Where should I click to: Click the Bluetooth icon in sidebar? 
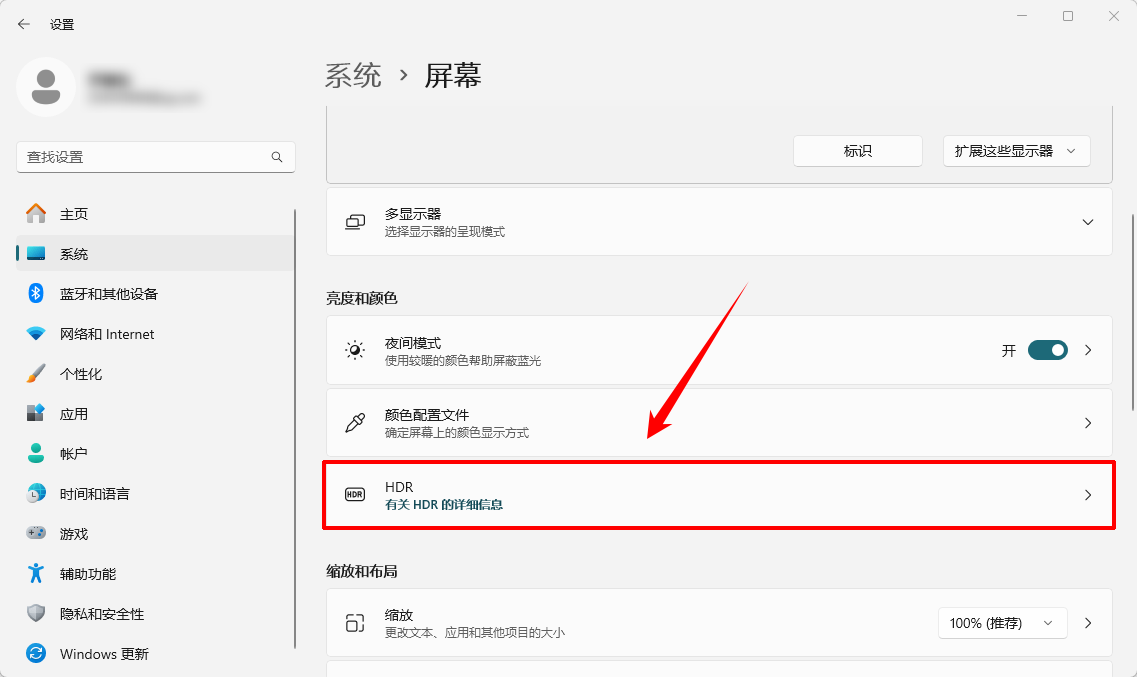tap(36, 294)
